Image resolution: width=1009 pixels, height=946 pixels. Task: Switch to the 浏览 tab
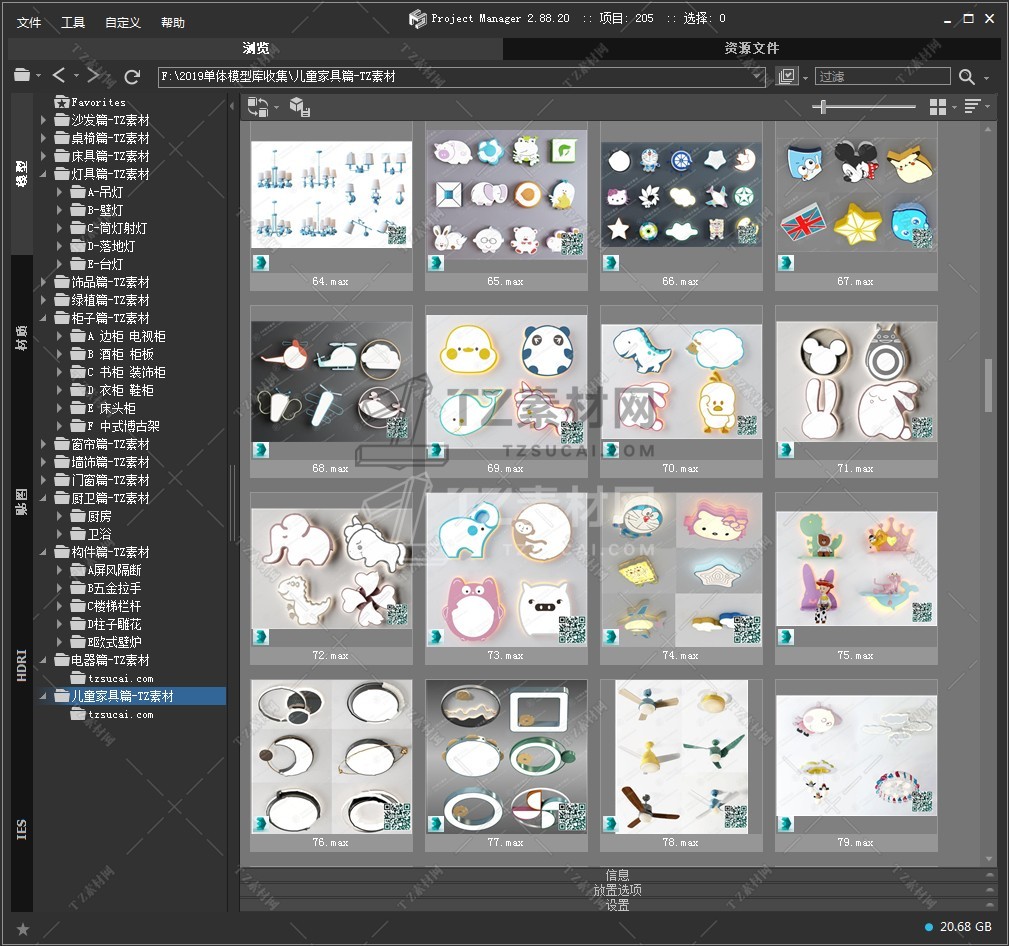click(x=255, y=48)
